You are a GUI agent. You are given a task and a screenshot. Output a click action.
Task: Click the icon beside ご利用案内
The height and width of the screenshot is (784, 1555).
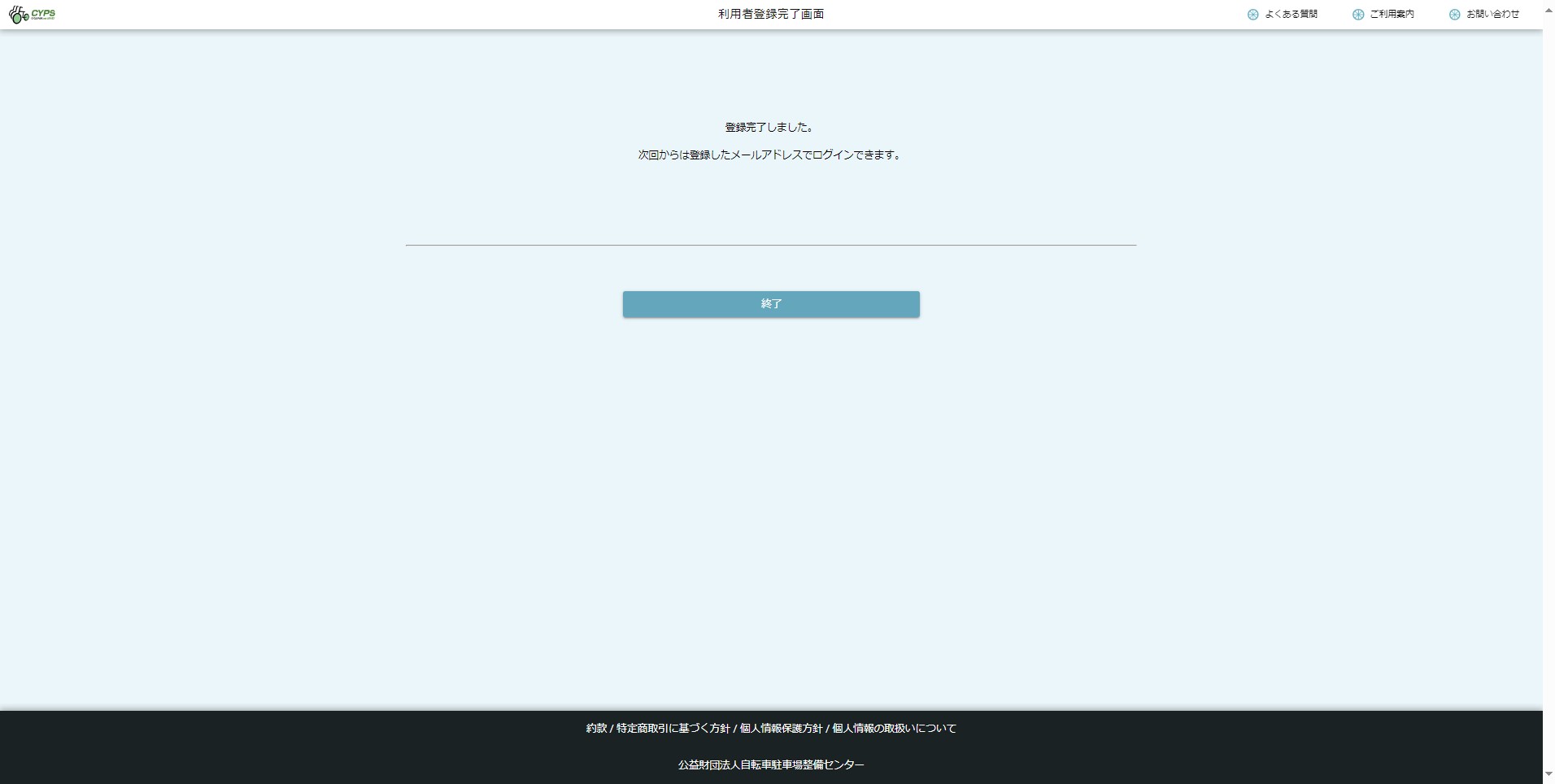[1357, 15]
